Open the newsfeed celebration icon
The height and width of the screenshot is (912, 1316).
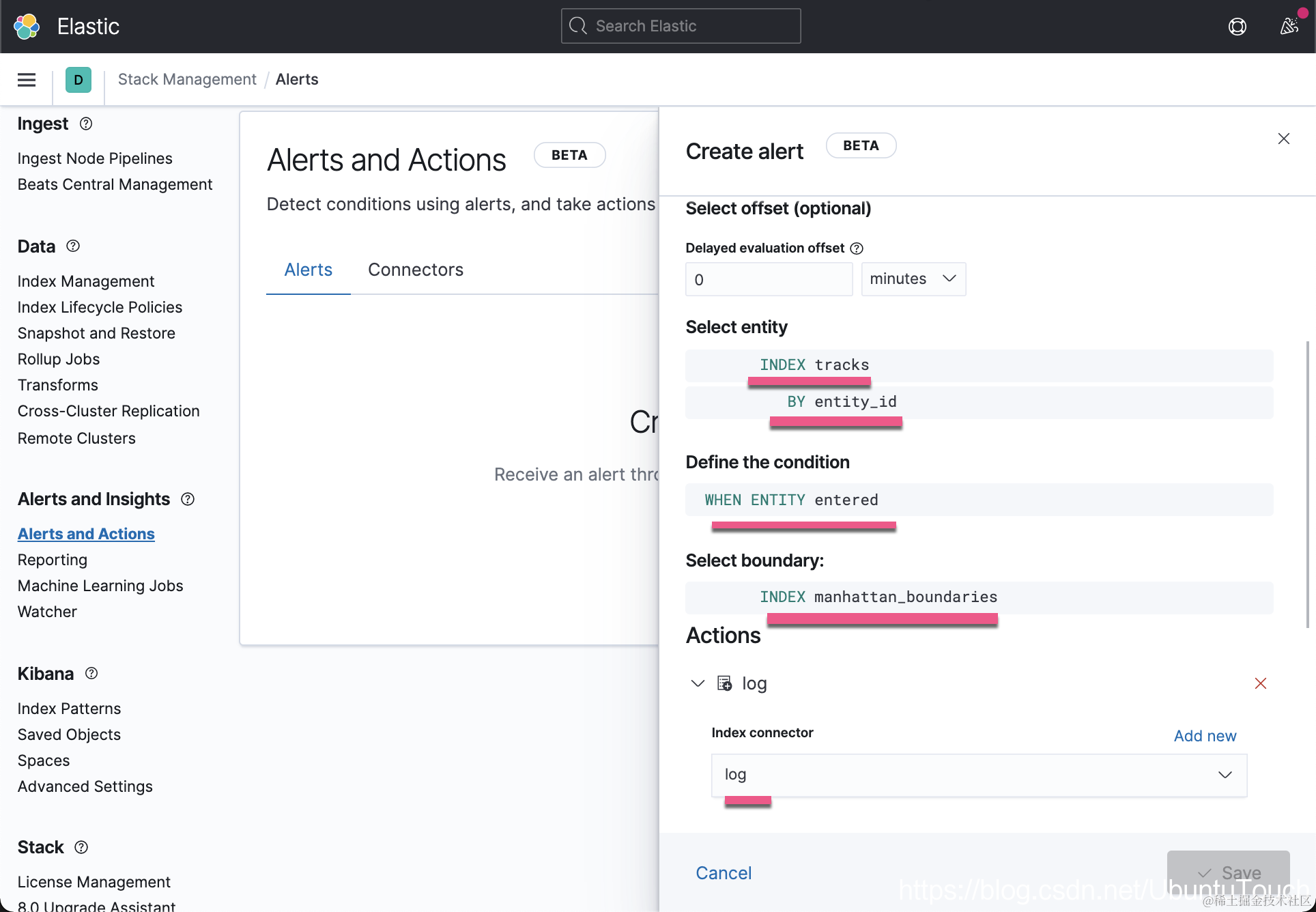(x=1289, y=27)
